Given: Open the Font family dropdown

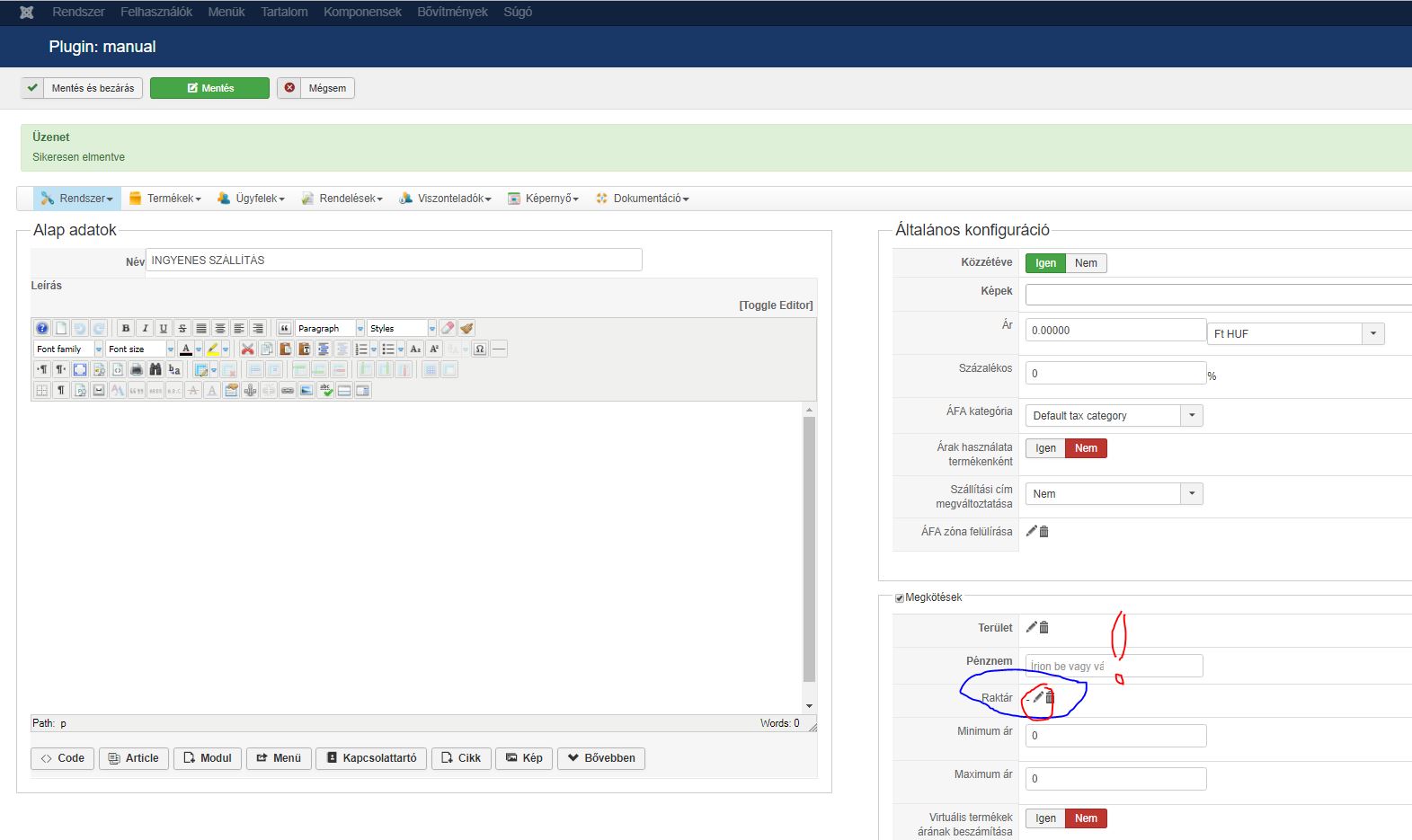Looking at the screenshot, I should click(x=68, y=349).
